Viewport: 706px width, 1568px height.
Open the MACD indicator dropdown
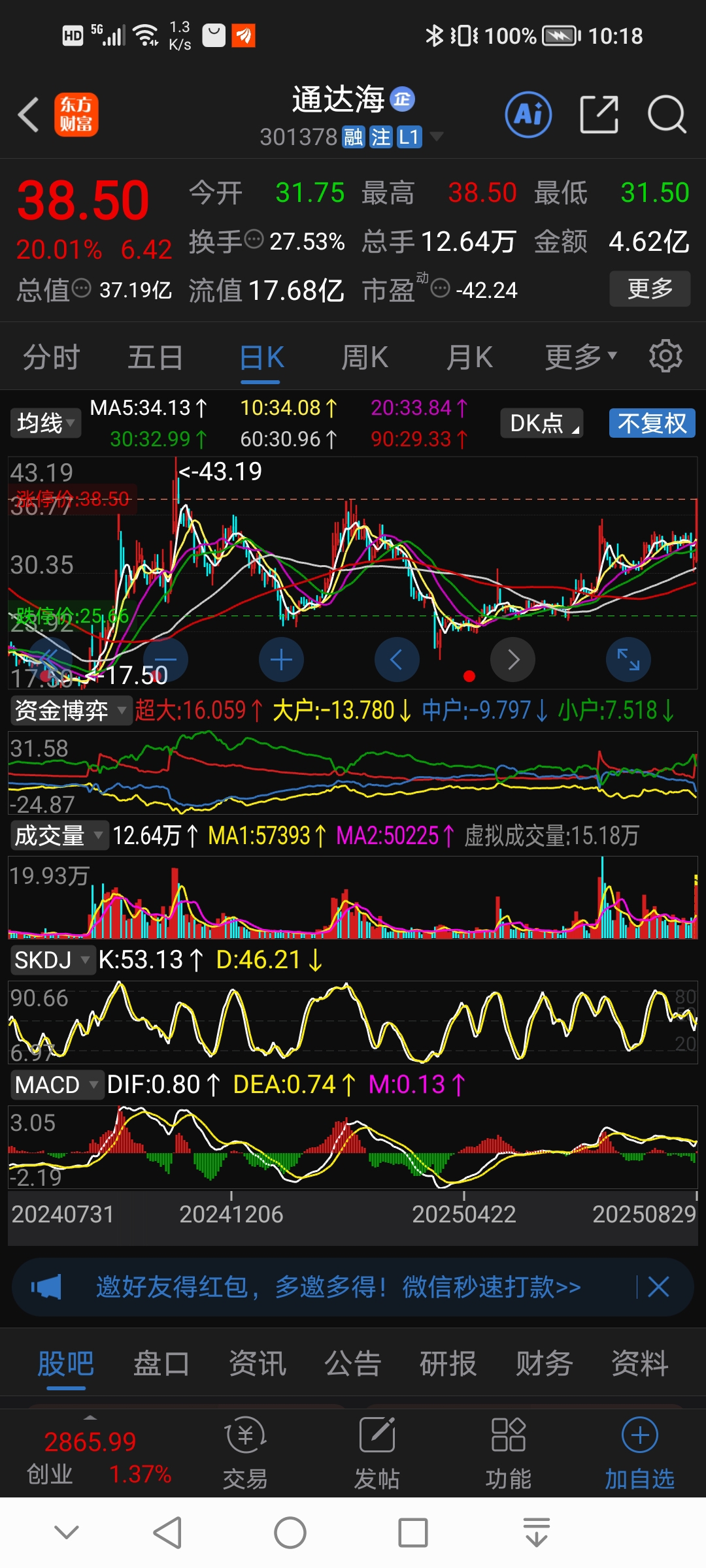(57, 1085)
